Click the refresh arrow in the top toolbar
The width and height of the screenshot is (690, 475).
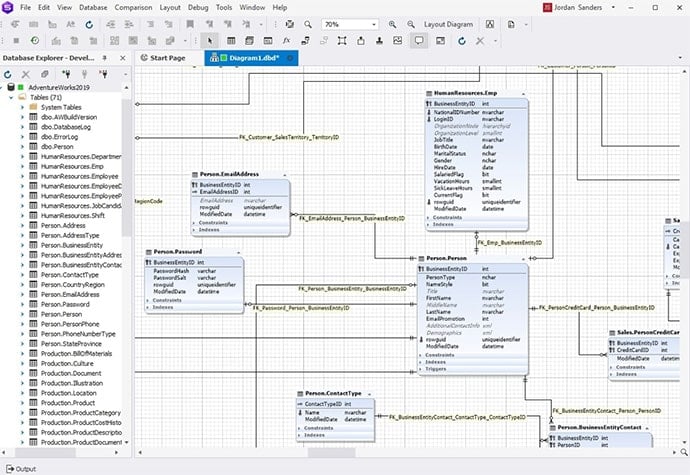point(89,24)
